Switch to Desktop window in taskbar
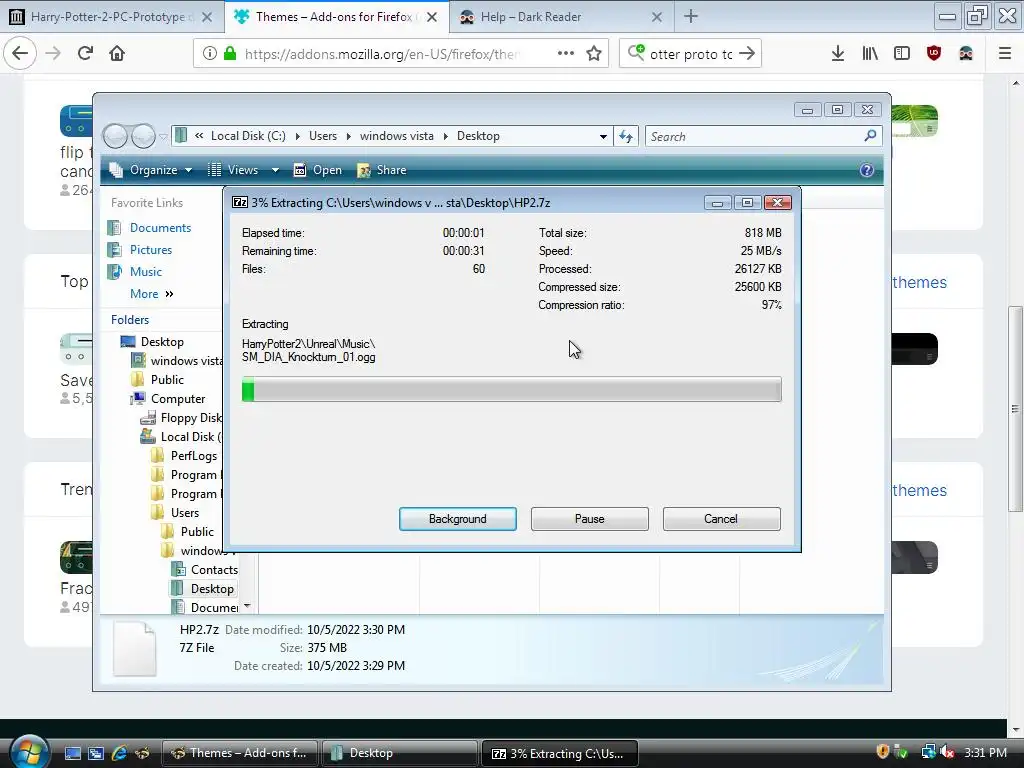Viewport: 1024px width, 768px height. click(401, 753)
